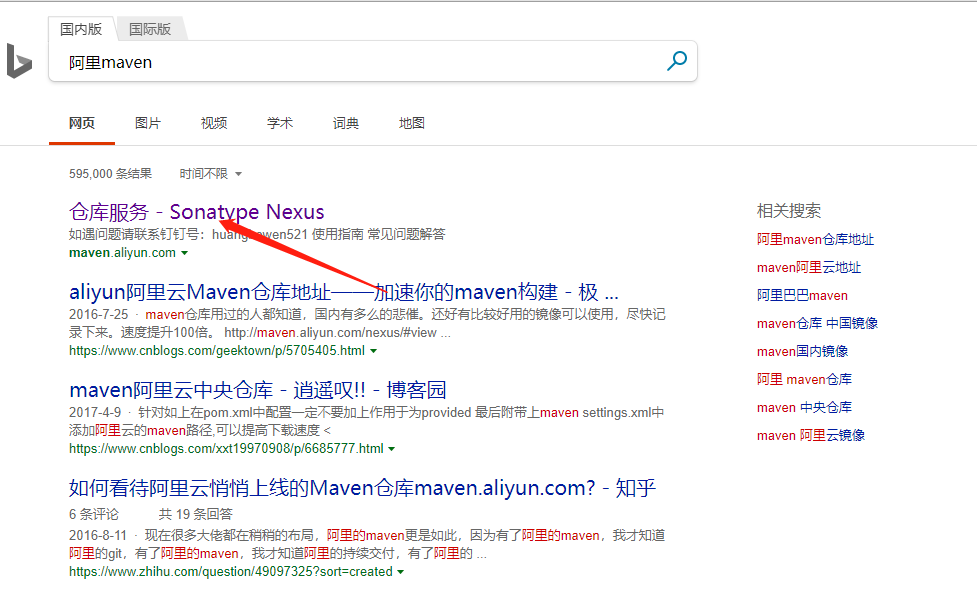Viewport: 977px width, 589px height.
Task: Click the magnifier search icon
Action: pos(677,61)
